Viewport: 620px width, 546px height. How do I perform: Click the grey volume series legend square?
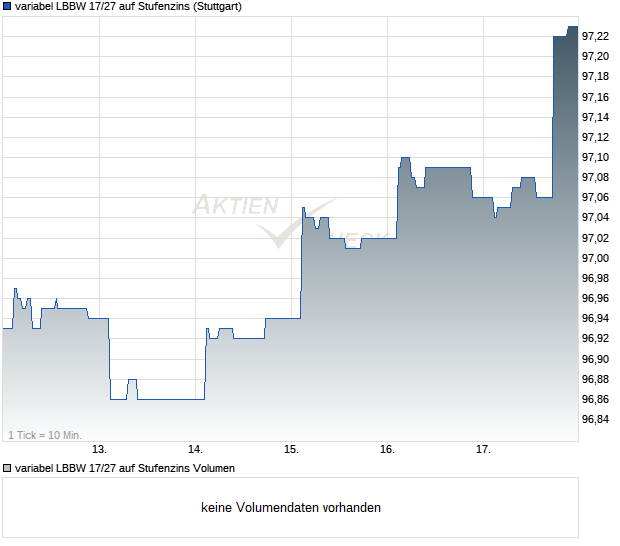pos(7,469)
